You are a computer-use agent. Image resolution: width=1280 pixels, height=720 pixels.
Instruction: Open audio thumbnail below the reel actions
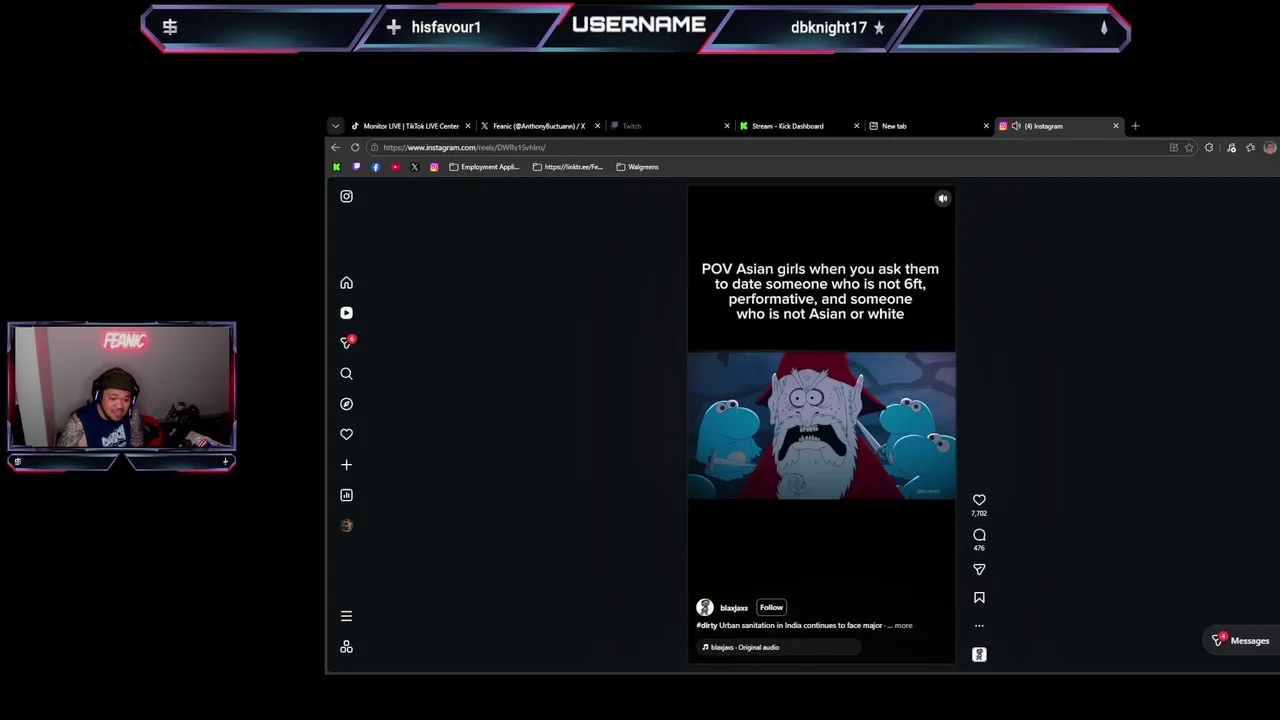click(979, 654)
